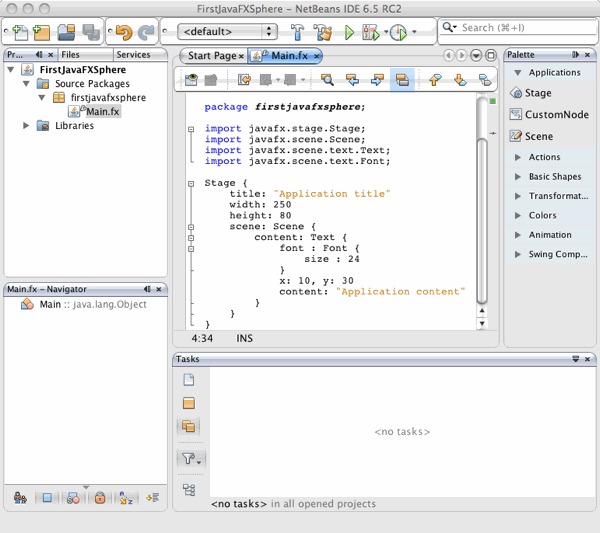Open the <default> configuration combo box
This screenshot has height=533, width=600.
[228, 32]
